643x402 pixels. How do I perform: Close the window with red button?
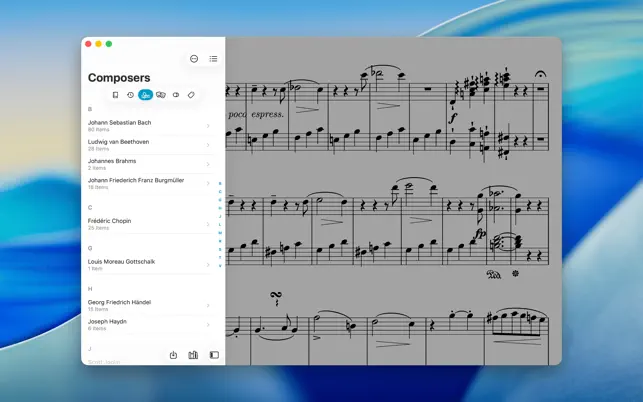click(x=88, y=44)
